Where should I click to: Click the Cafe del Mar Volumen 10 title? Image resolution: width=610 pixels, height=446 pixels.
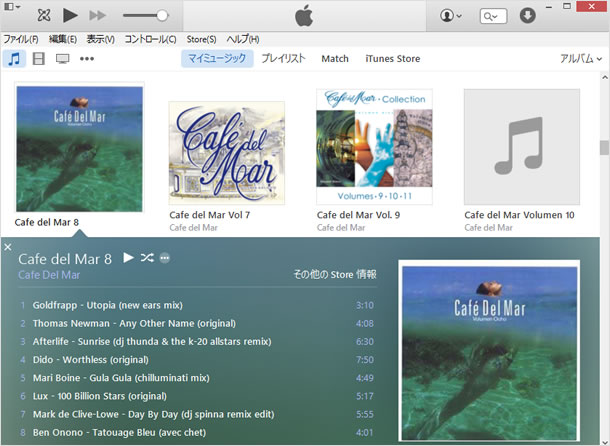(x=519, y=215)
